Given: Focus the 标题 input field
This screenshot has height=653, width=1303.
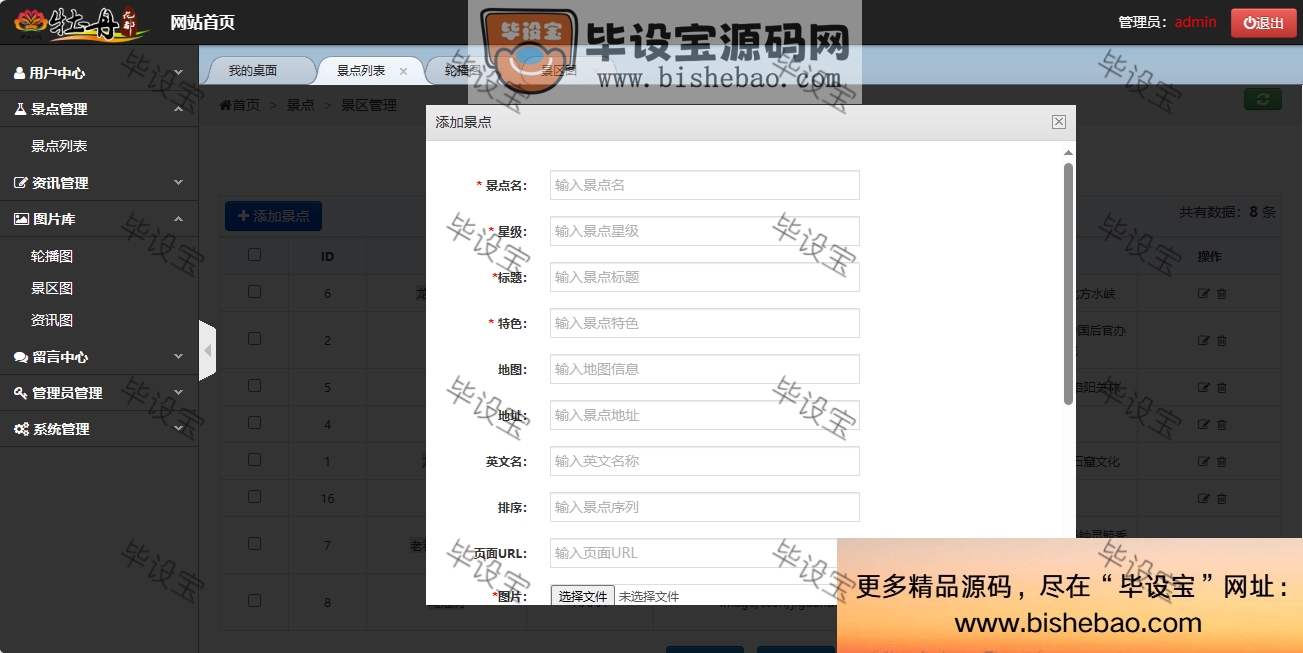Looking at the screenshot, I should pyautogui.click(x=705, y=277).
